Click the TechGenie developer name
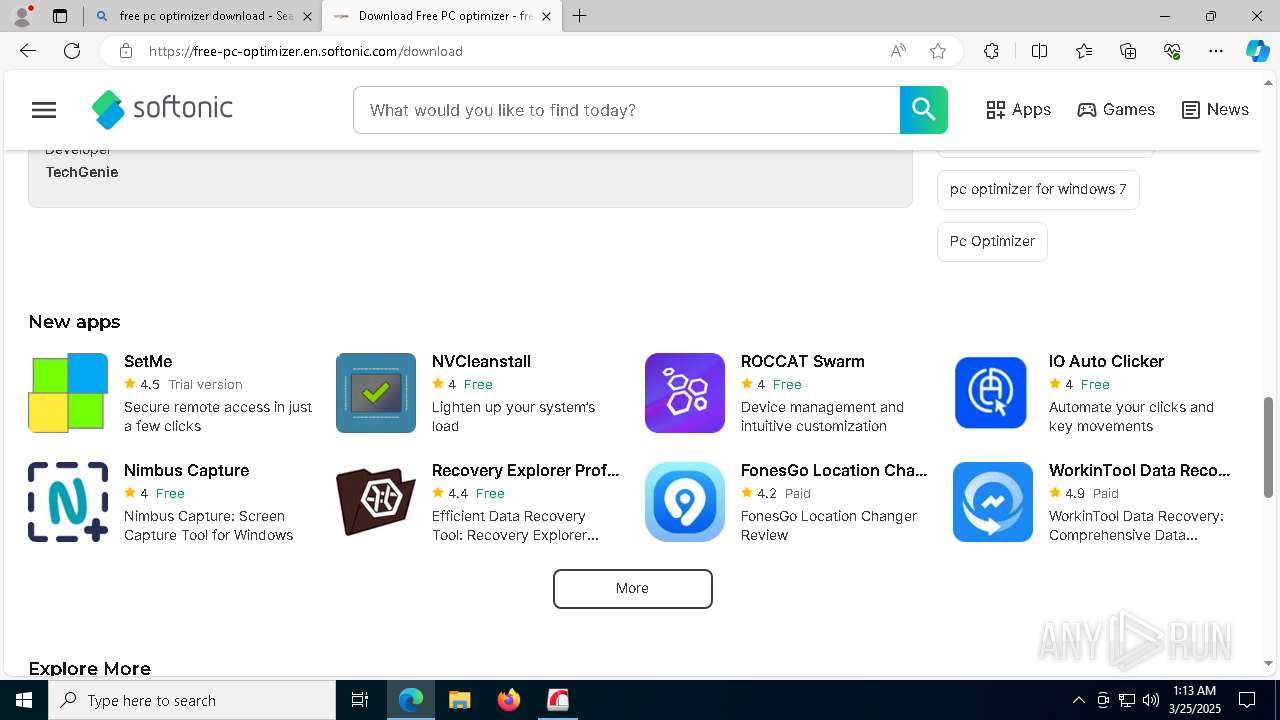Viewport: 1280px width, 720px height. click(x=82, y=172)
